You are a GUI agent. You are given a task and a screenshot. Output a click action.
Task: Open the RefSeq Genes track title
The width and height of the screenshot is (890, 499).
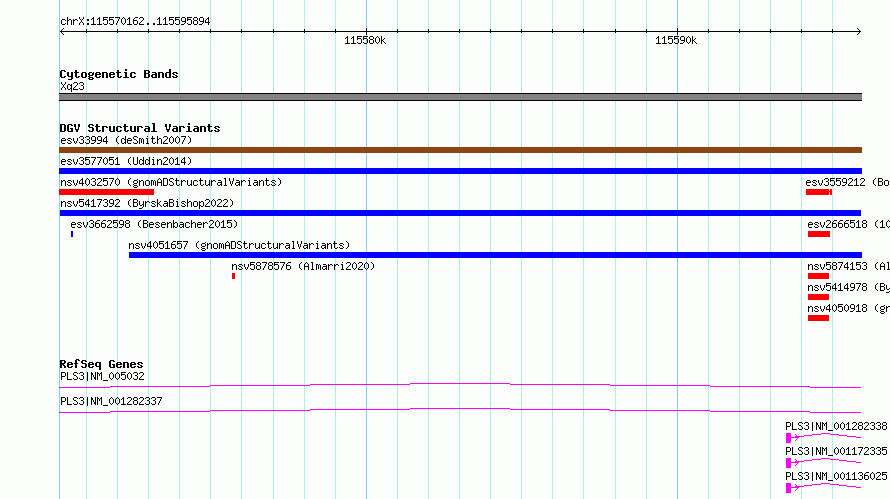click(102, 364)
